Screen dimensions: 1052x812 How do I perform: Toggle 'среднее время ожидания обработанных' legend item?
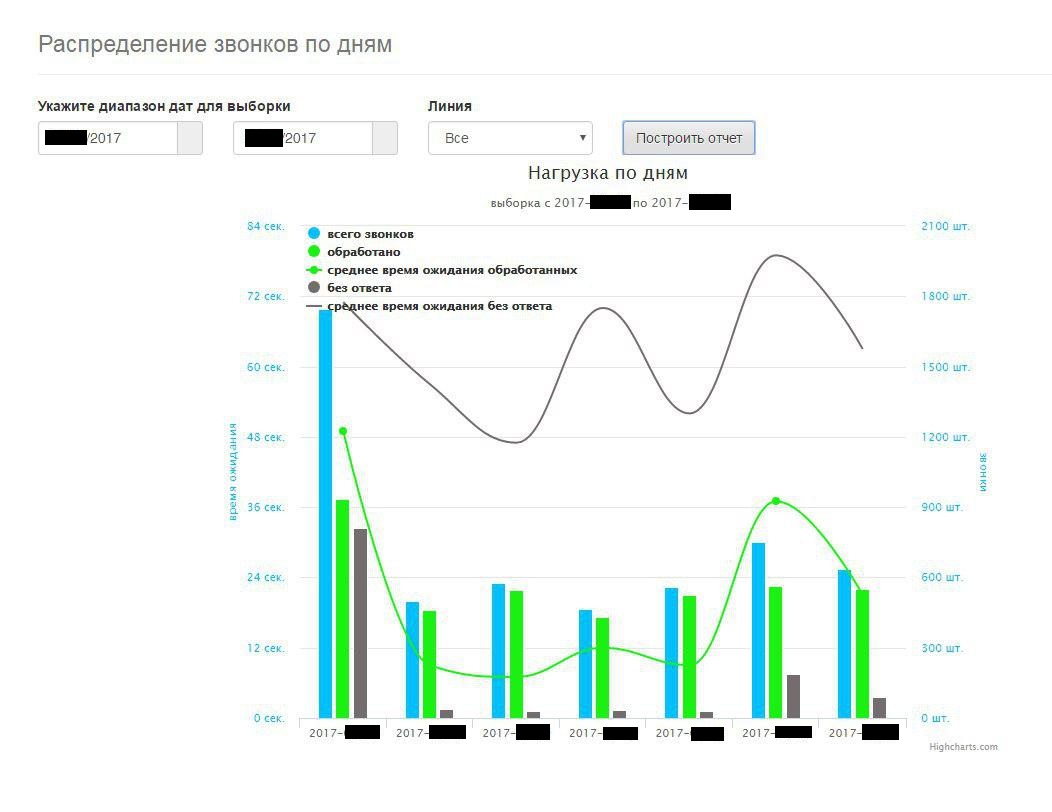coord(442,270)
